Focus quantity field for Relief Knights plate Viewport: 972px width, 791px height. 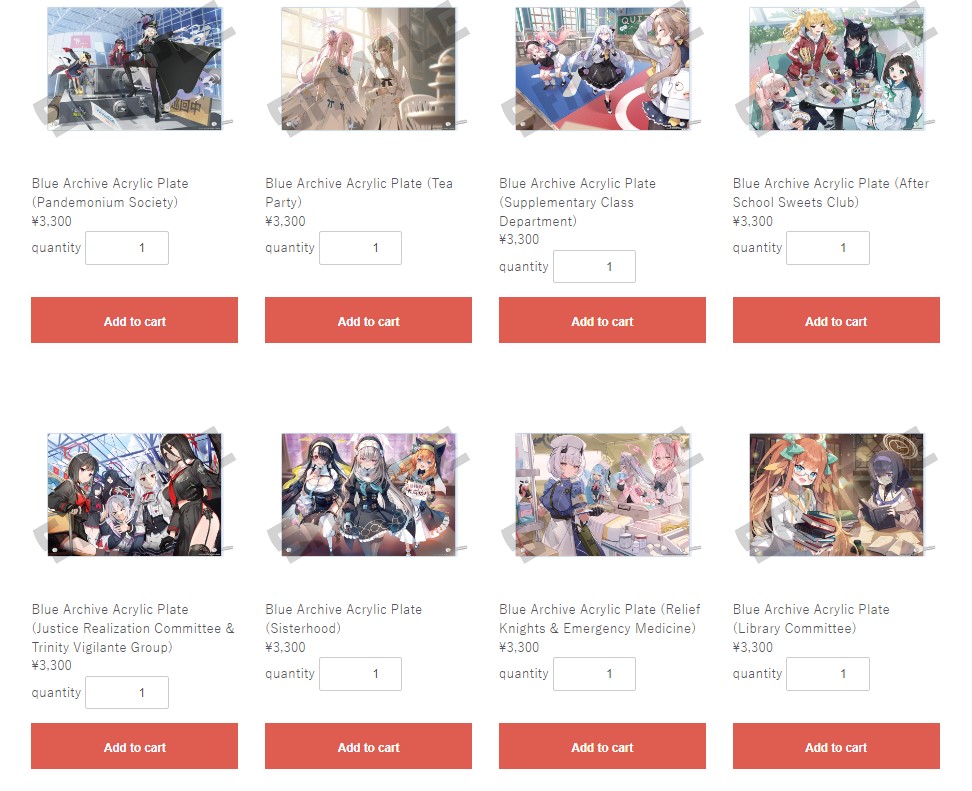coord(594,674)
